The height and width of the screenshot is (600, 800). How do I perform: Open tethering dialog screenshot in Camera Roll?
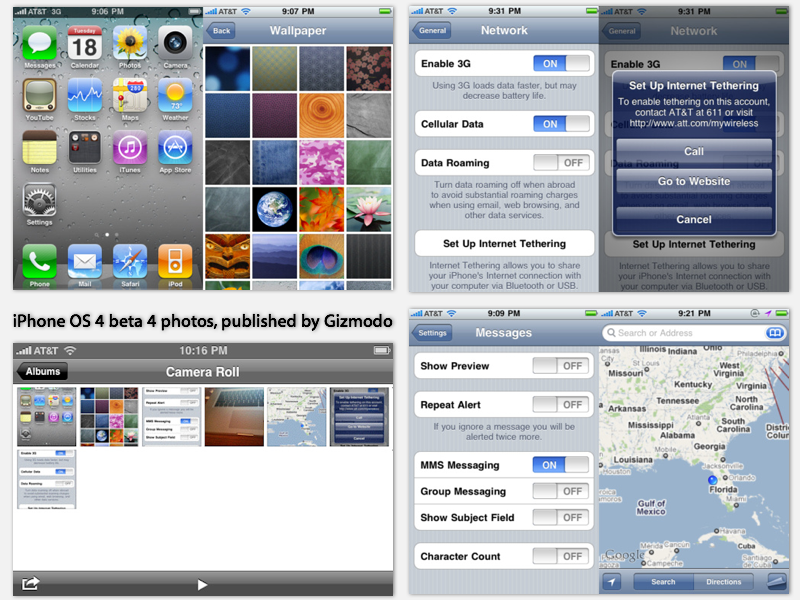pos(359,417)
